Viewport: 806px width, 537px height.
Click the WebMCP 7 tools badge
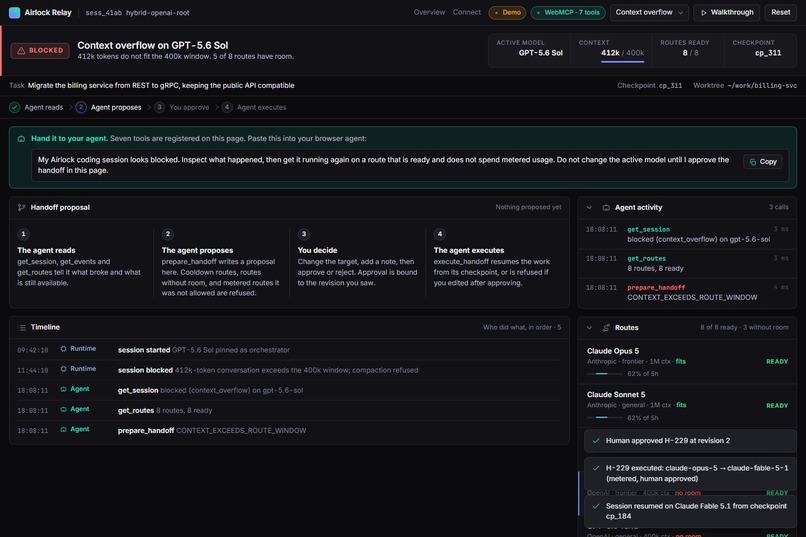point(567,12)
